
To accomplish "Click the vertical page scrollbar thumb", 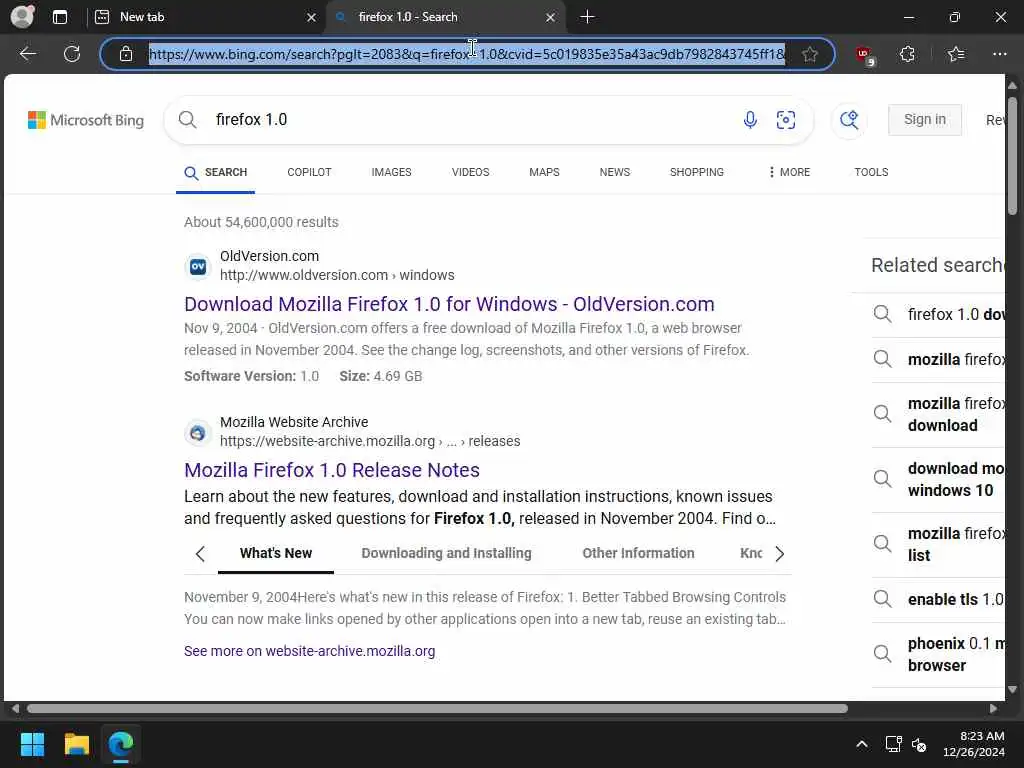I will pyautogui.click(x=1012, y=155).
